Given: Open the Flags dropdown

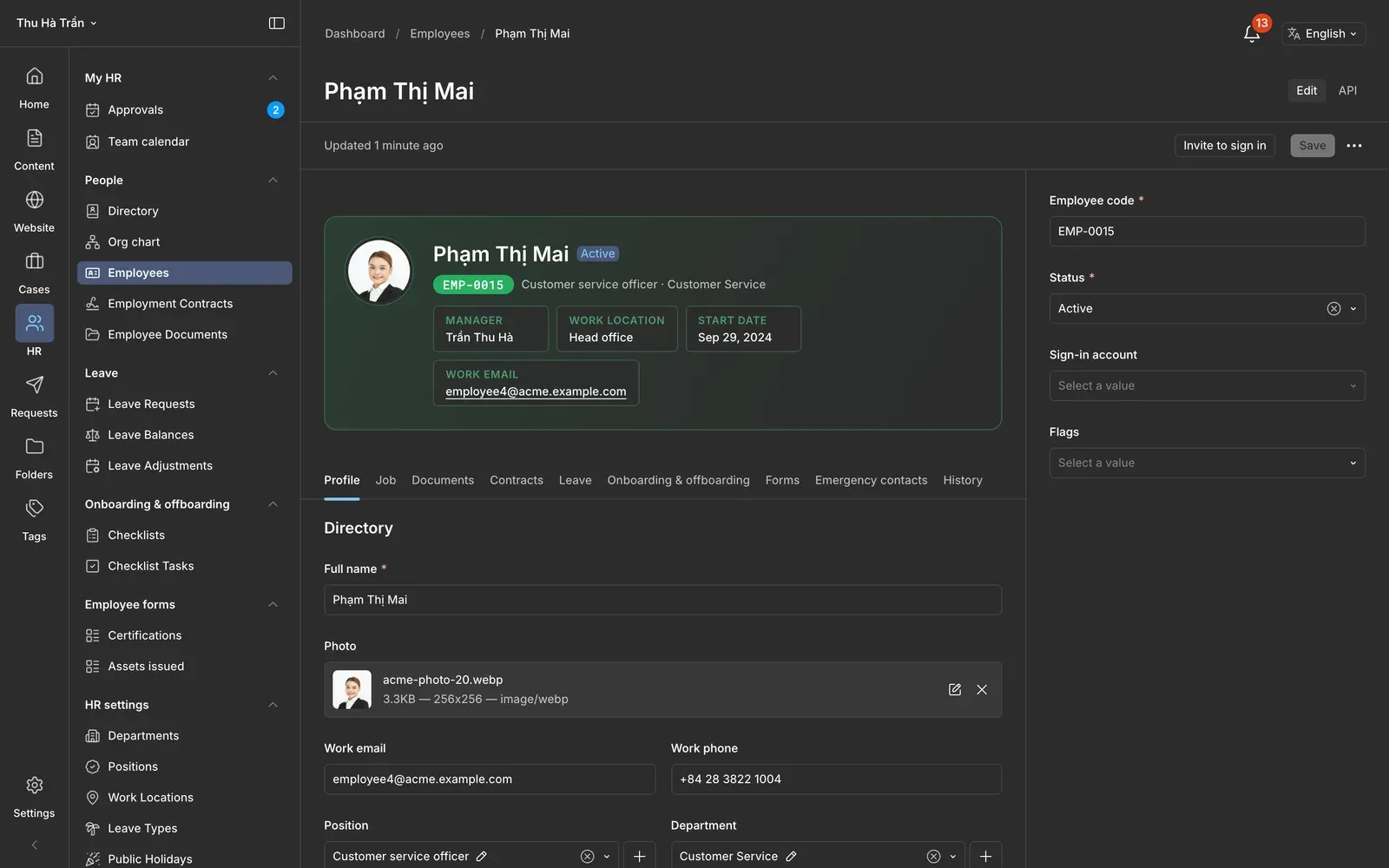Looking at the screenshot, I should (1207, 464).
